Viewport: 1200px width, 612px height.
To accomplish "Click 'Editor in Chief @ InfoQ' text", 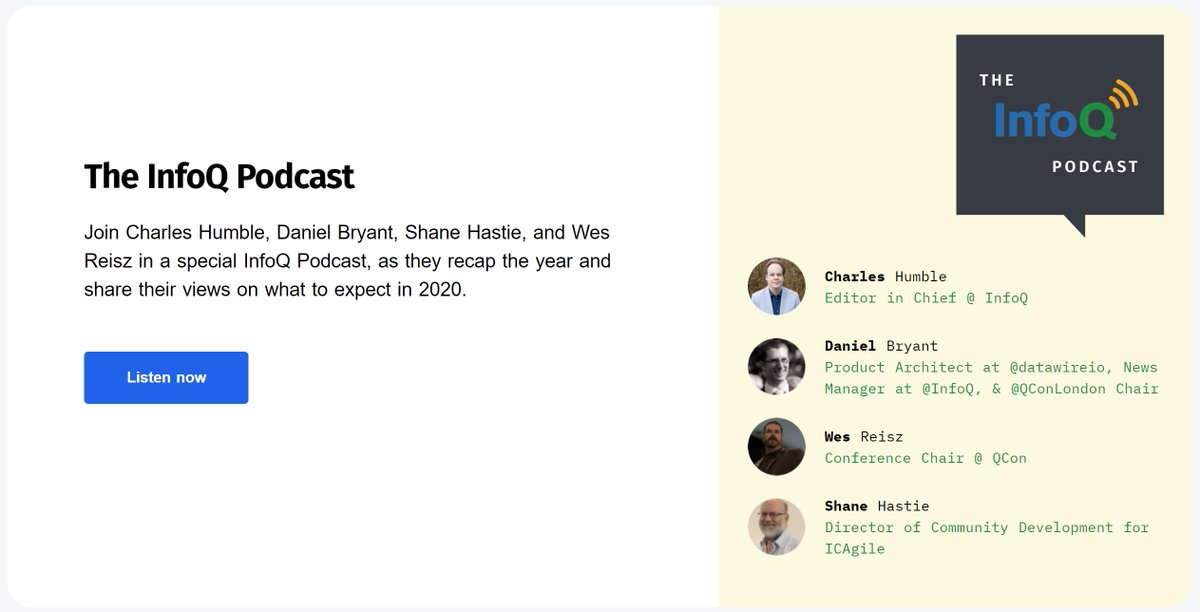I will (x=926, y=298).
